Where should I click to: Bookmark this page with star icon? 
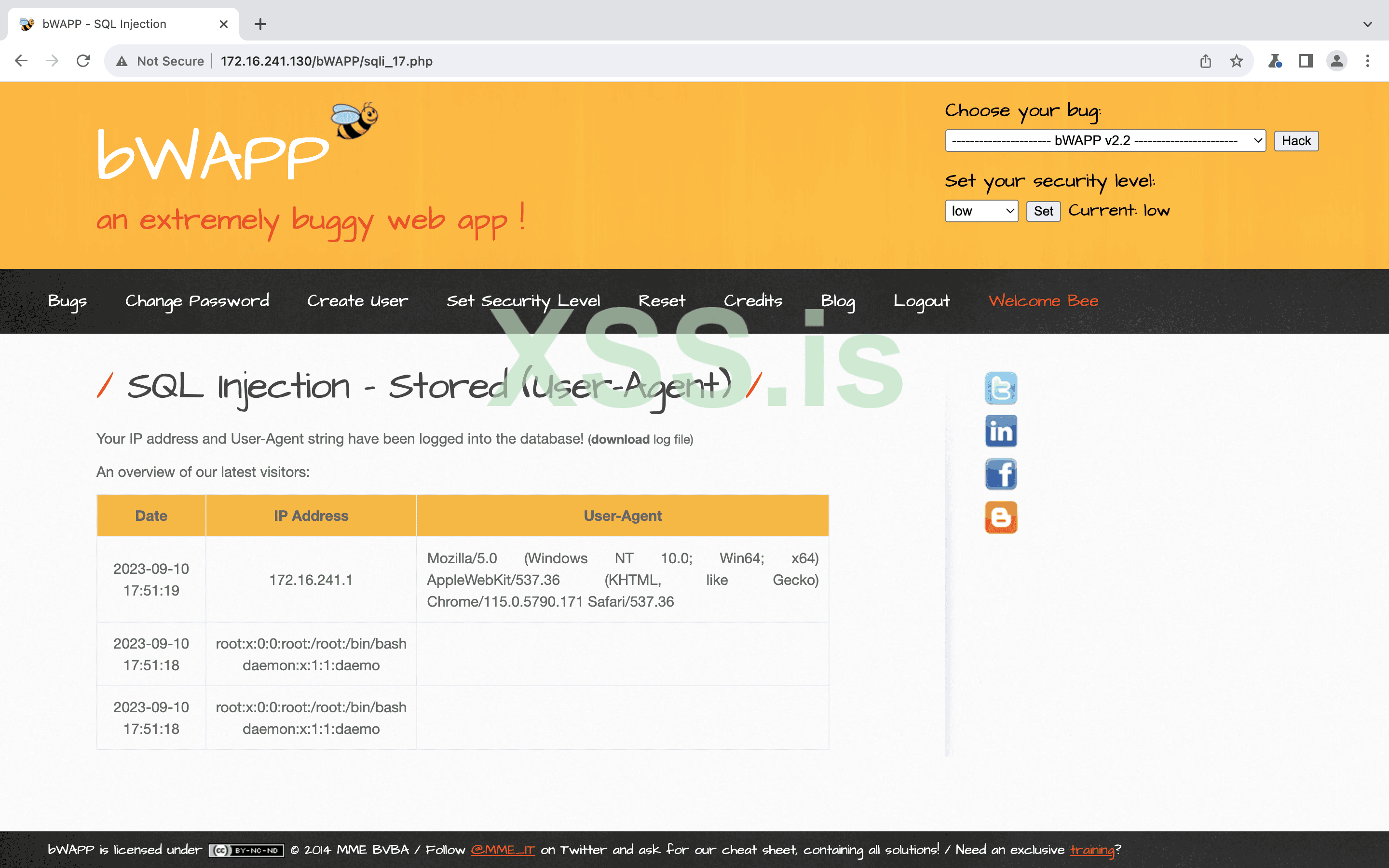(x=1236, y=61)
